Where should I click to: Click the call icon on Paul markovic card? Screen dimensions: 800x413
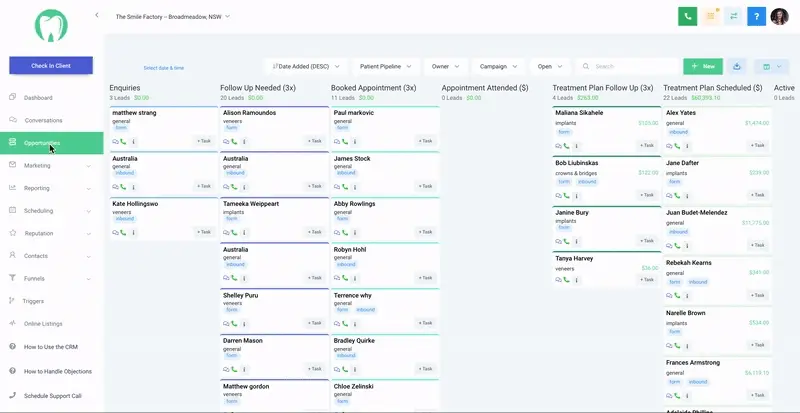coord(344,141)
